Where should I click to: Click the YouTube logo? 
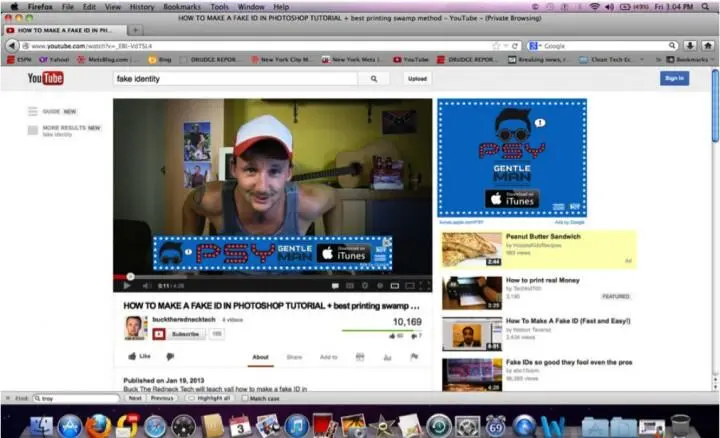[45, 79]
